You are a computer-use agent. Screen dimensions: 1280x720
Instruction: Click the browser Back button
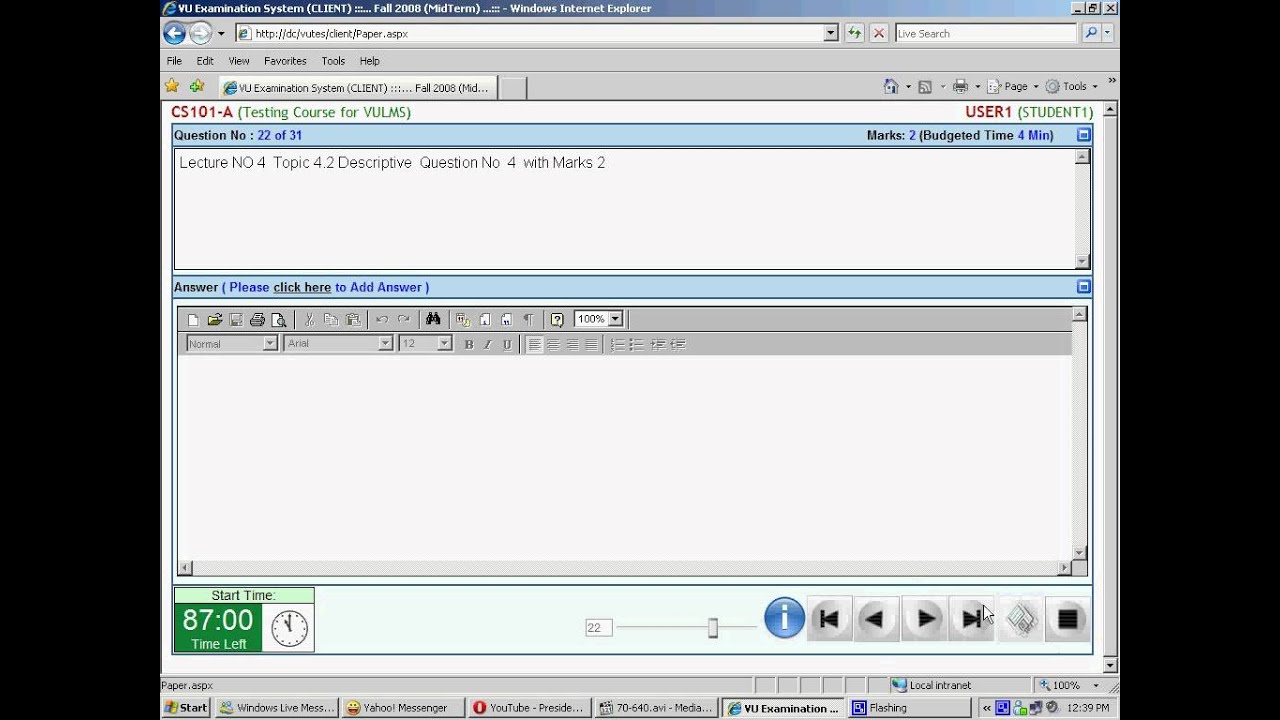pyautogui.click(x=175, y=33)
